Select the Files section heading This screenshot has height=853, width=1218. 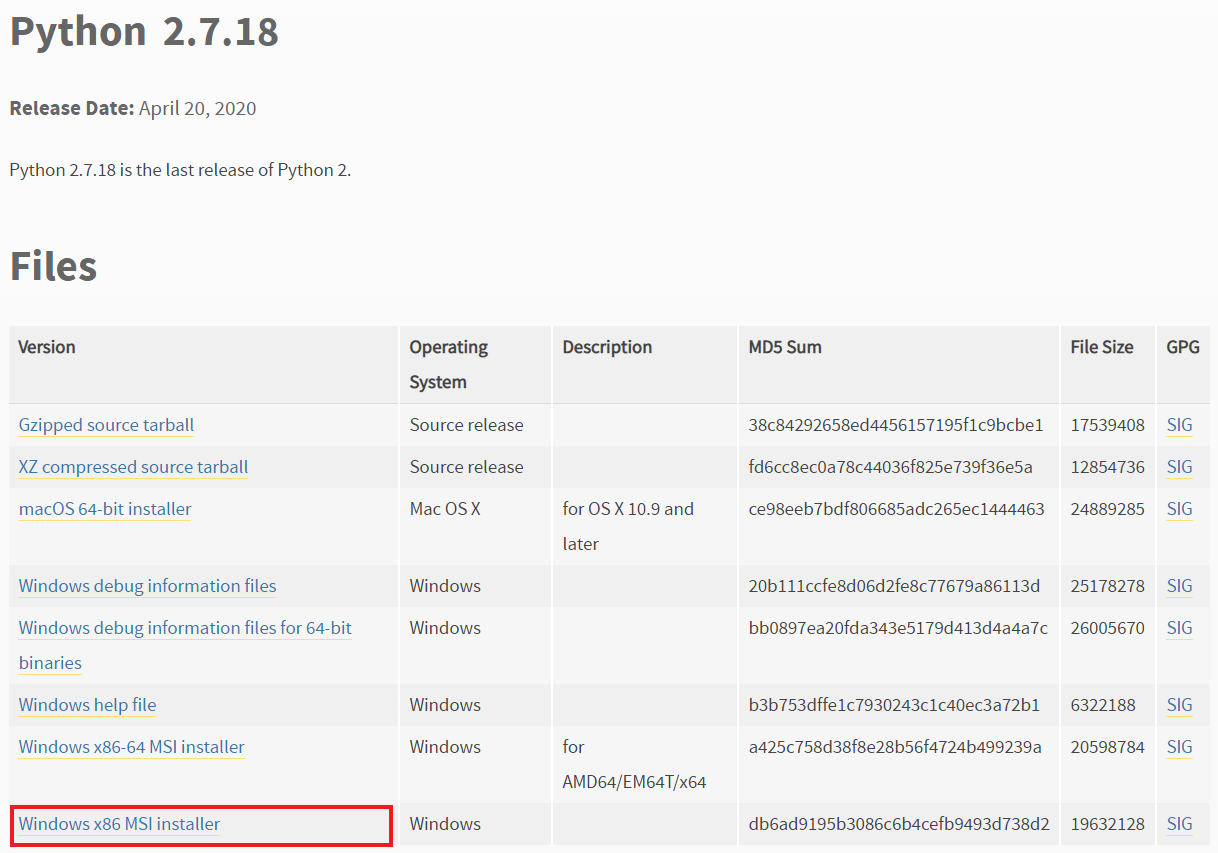[52, 265]
